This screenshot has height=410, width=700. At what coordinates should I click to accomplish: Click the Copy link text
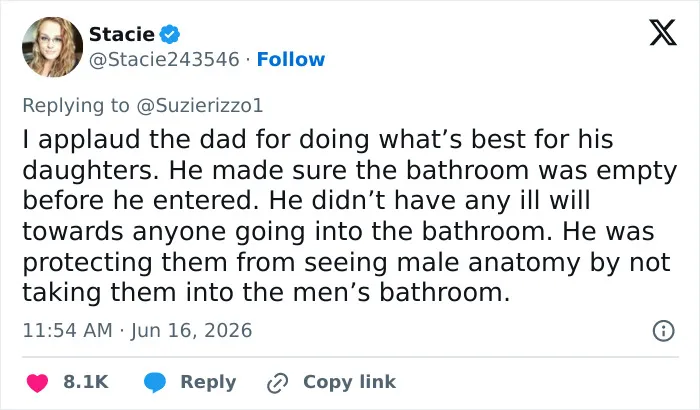(349, 382)
